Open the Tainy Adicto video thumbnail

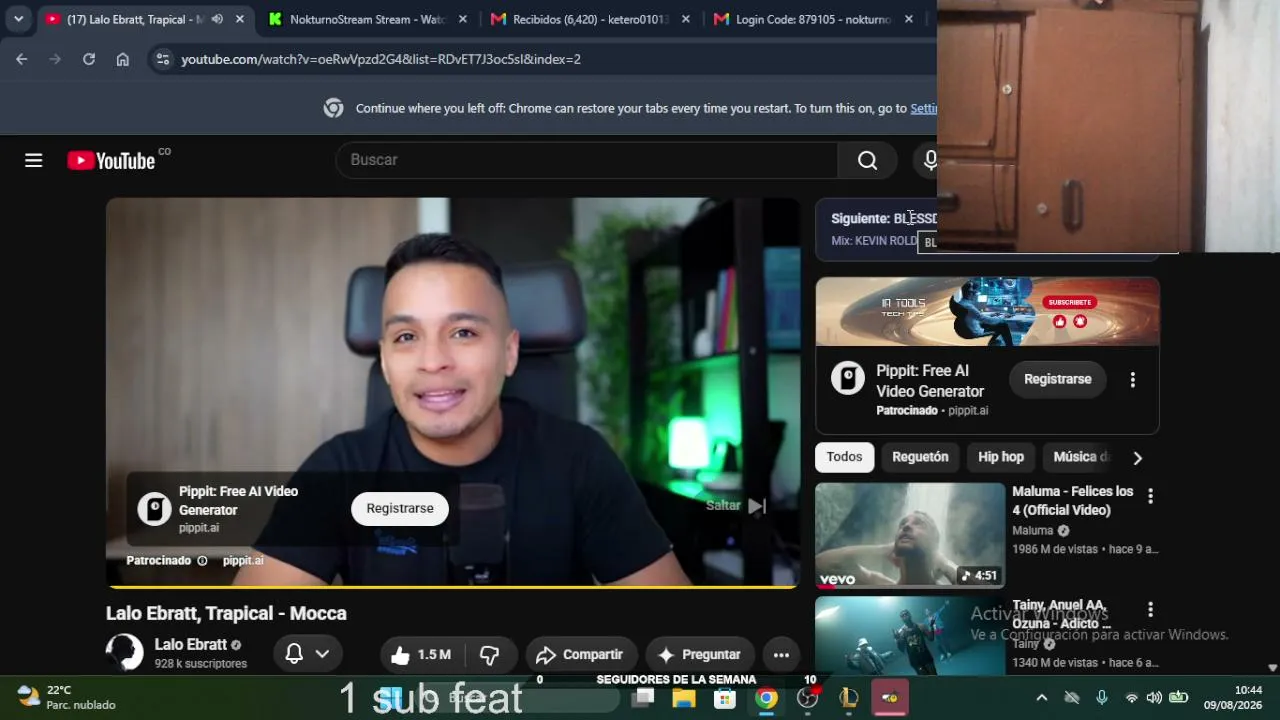pos(910,636)
